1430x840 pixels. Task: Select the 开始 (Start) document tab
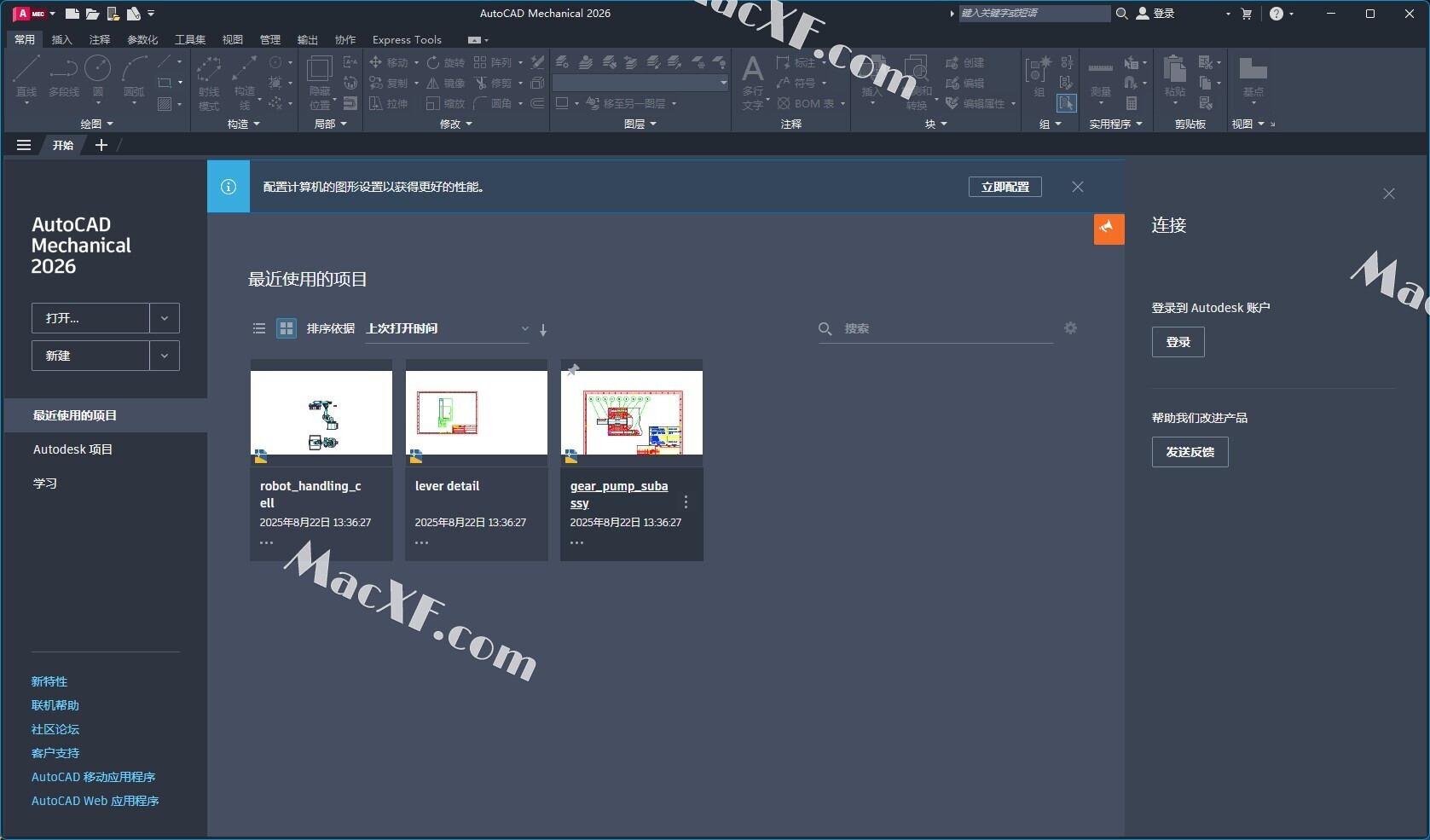pos(63,145)
